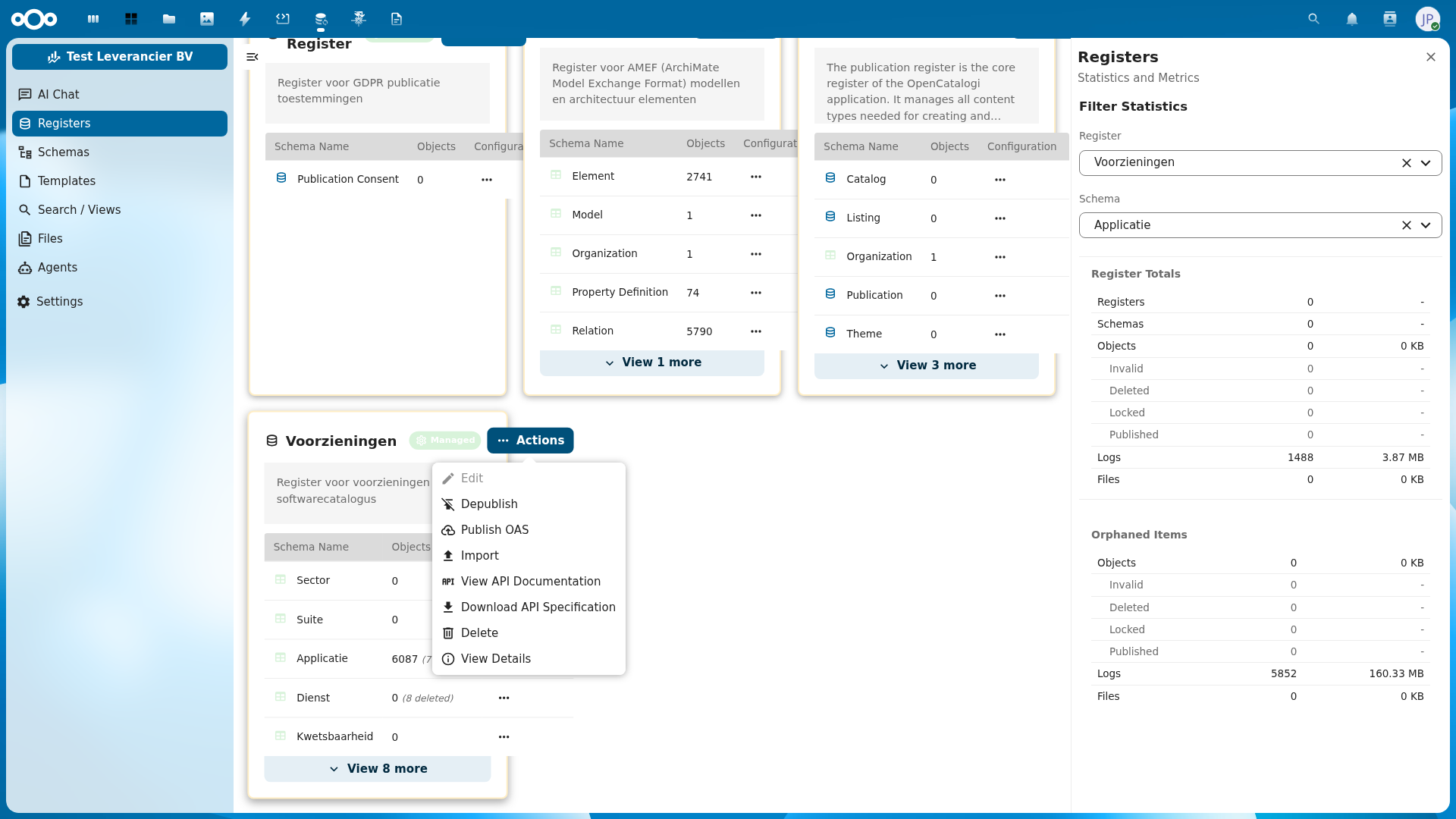Click the Nextcloud logo
Image resolution: width=1456 pixels, height=819 pixels.
click(x=35, y=19)
